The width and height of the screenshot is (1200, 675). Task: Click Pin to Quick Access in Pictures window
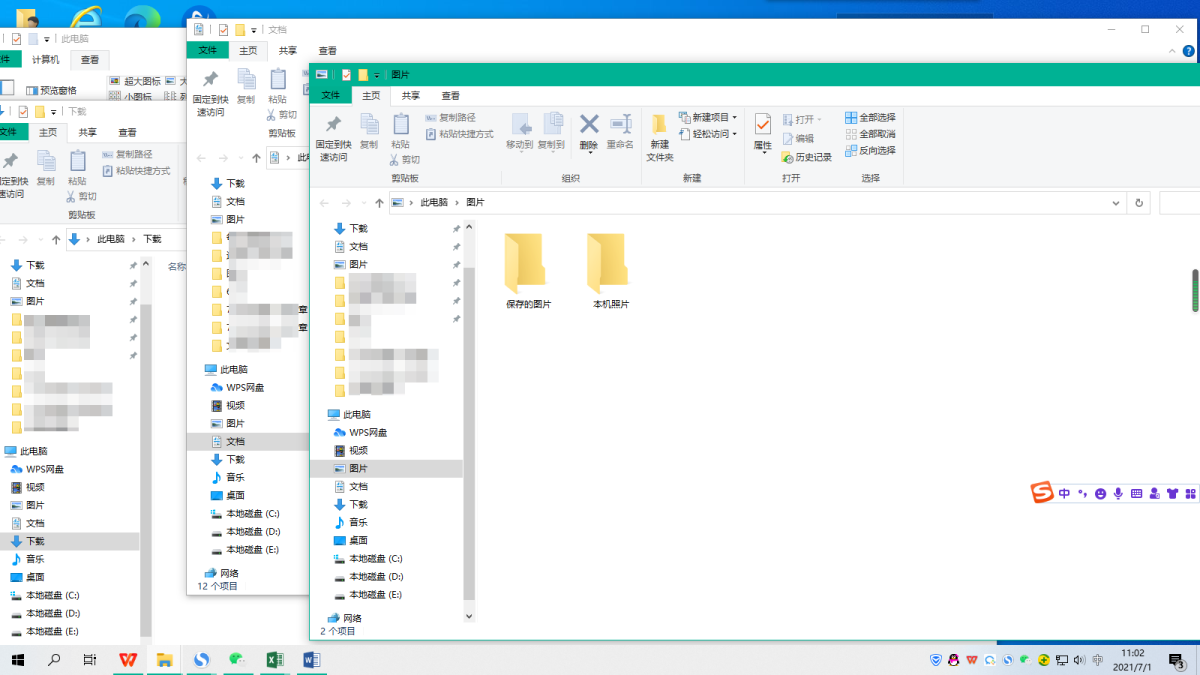(333, 137)
